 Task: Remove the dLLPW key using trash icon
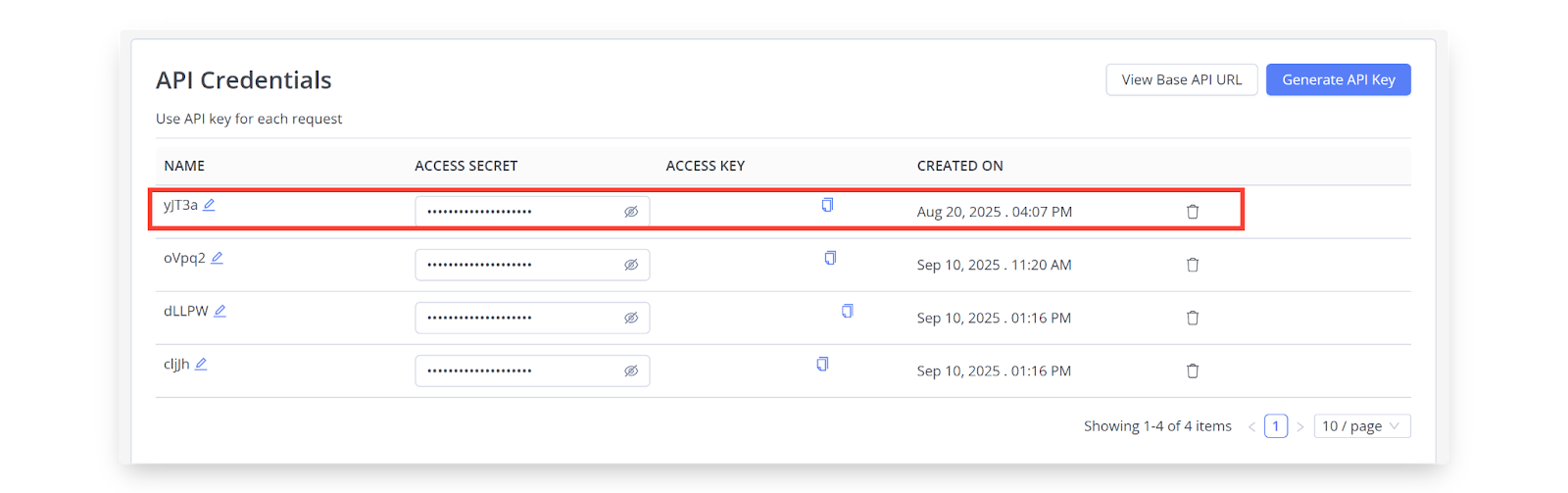pyautogui.click(x=1193, y=318)
